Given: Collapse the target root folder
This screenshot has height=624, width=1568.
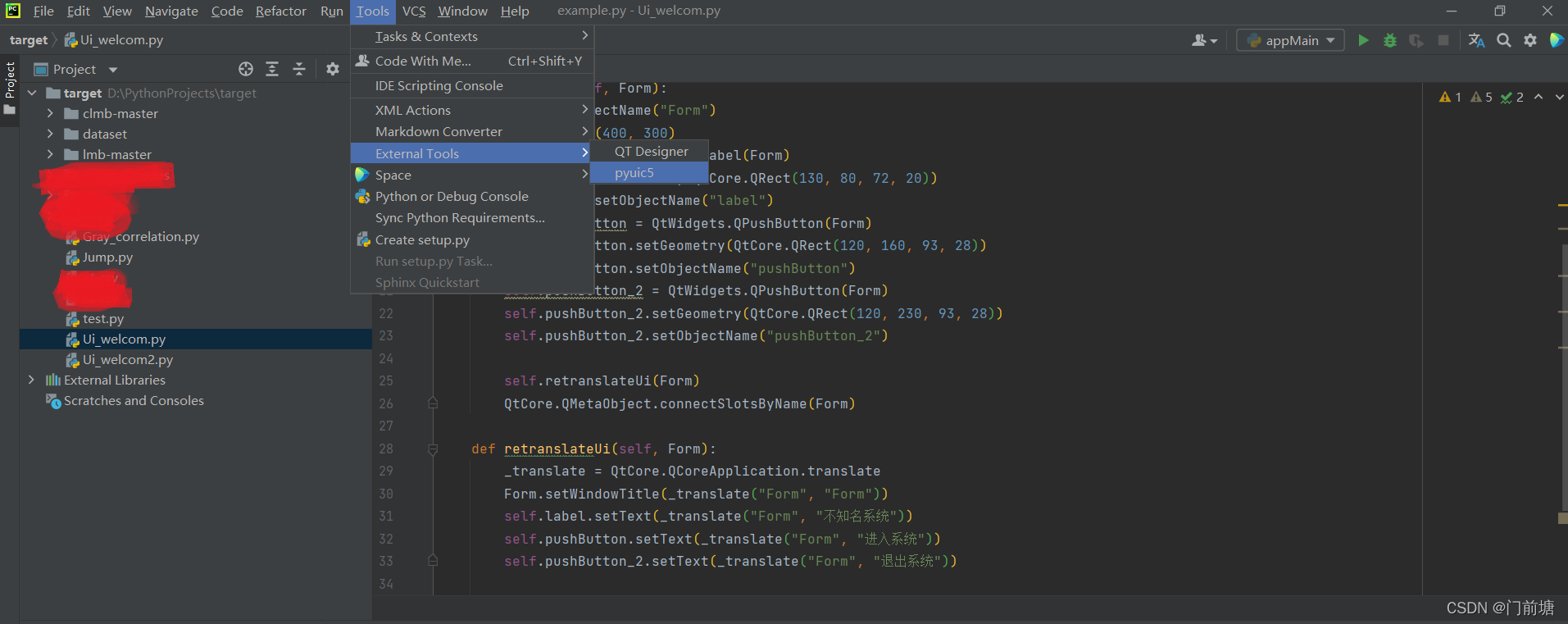Looking at the screenshot, I should (x=32, y=93).
